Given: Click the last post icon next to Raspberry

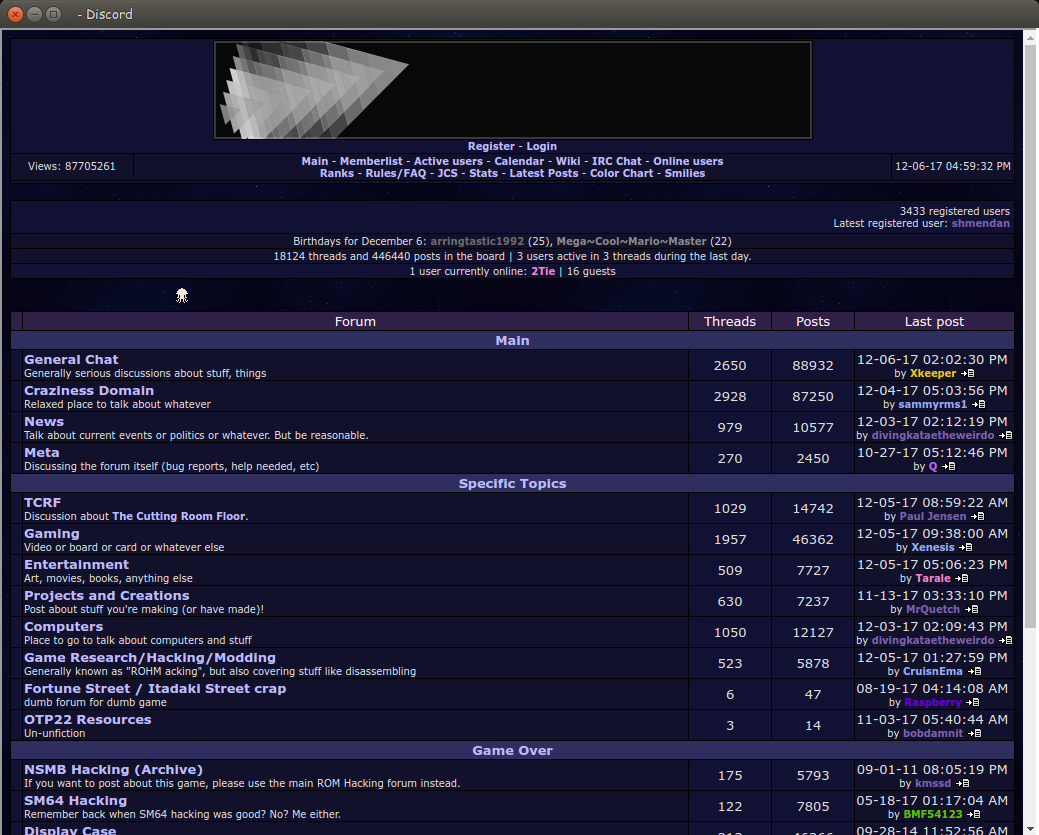Looking at the screenshot, I should tap(967, 703).
